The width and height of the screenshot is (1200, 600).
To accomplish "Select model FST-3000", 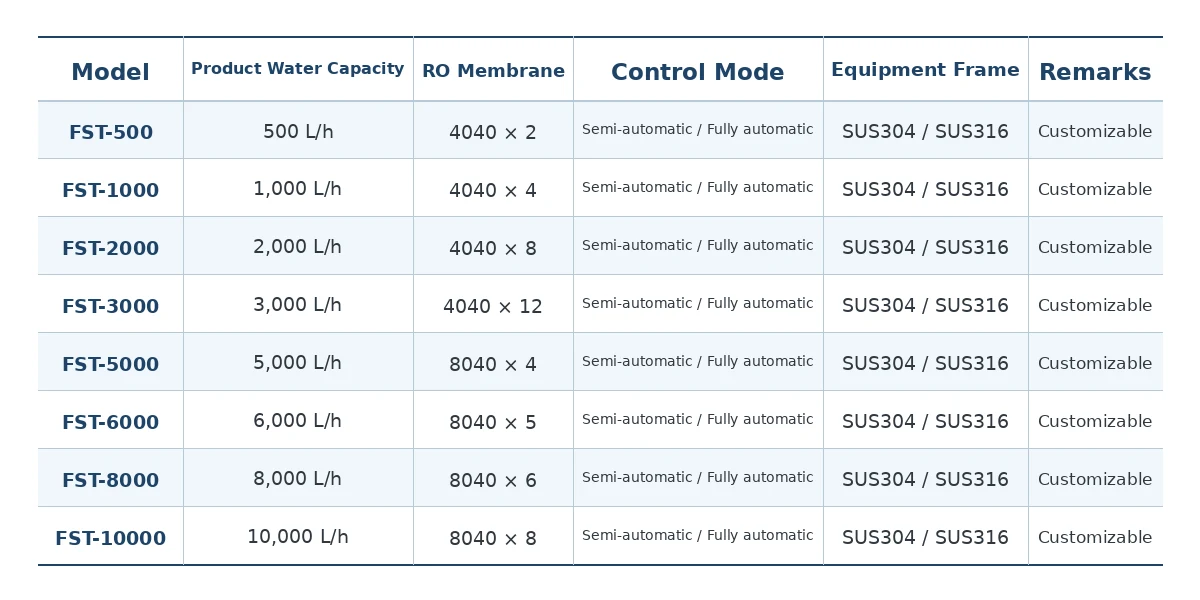I will coord(111,307).
